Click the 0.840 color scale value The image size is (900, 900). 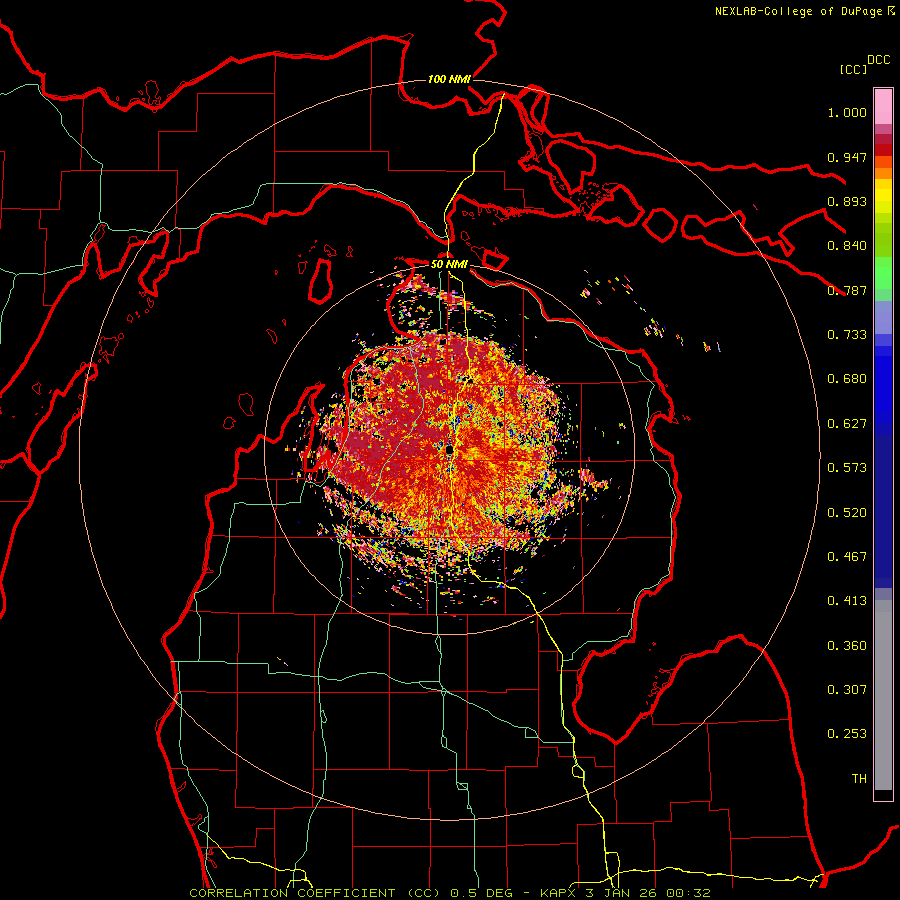coord(847,246)
